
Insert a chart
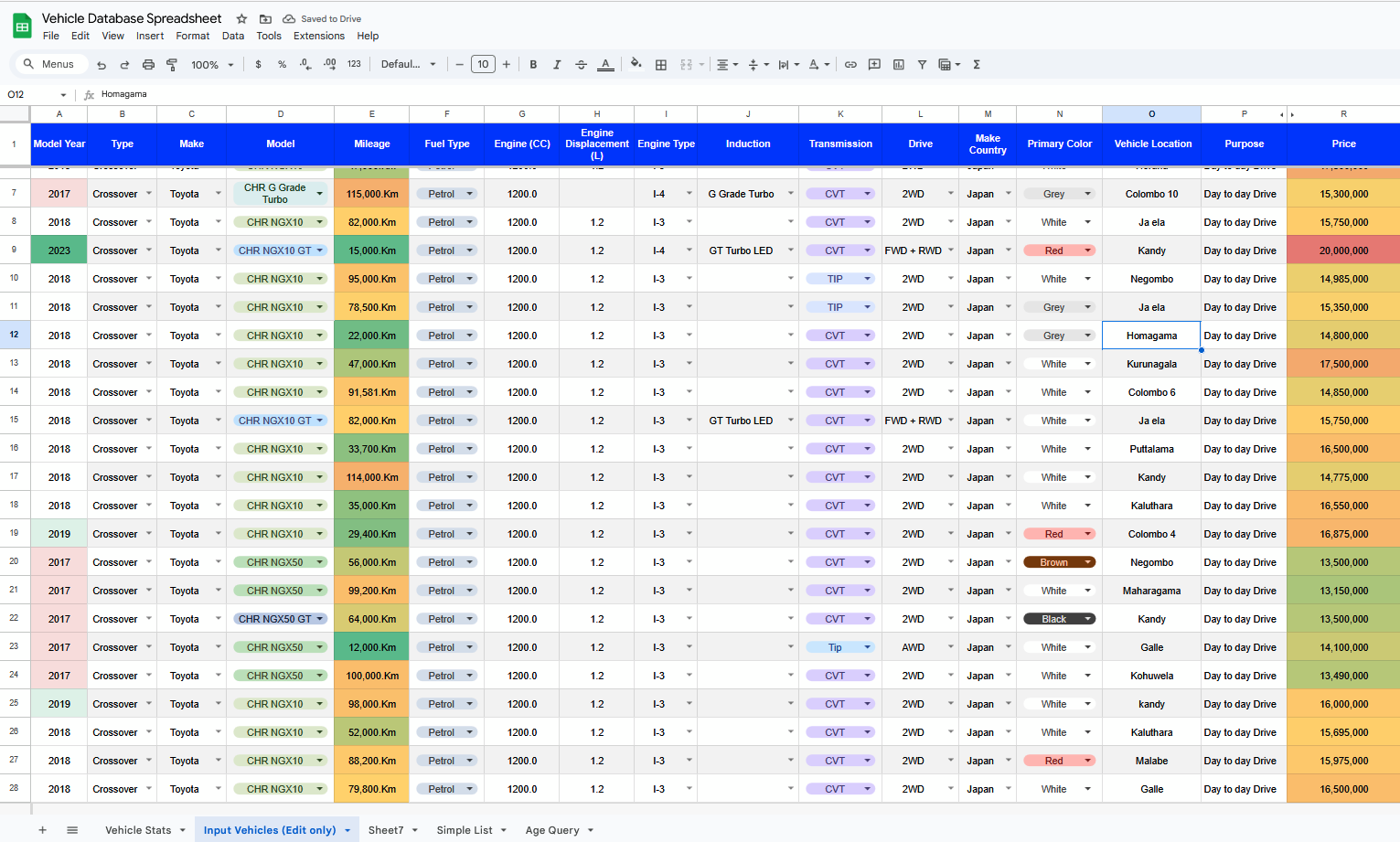898,65
